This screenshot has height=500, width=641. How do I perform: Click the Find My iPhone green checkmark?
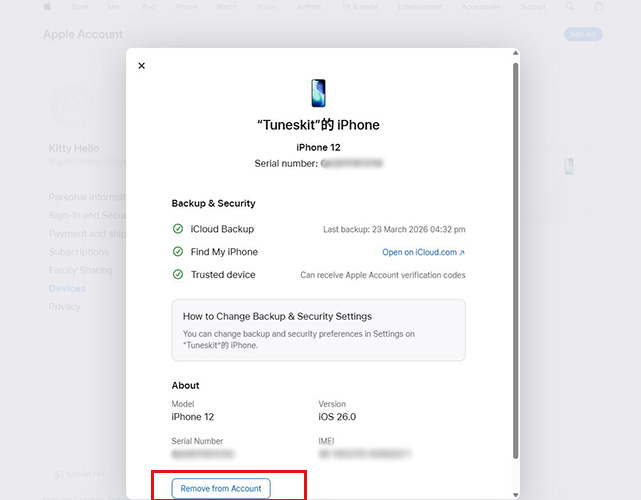click(x=178, y=251)
